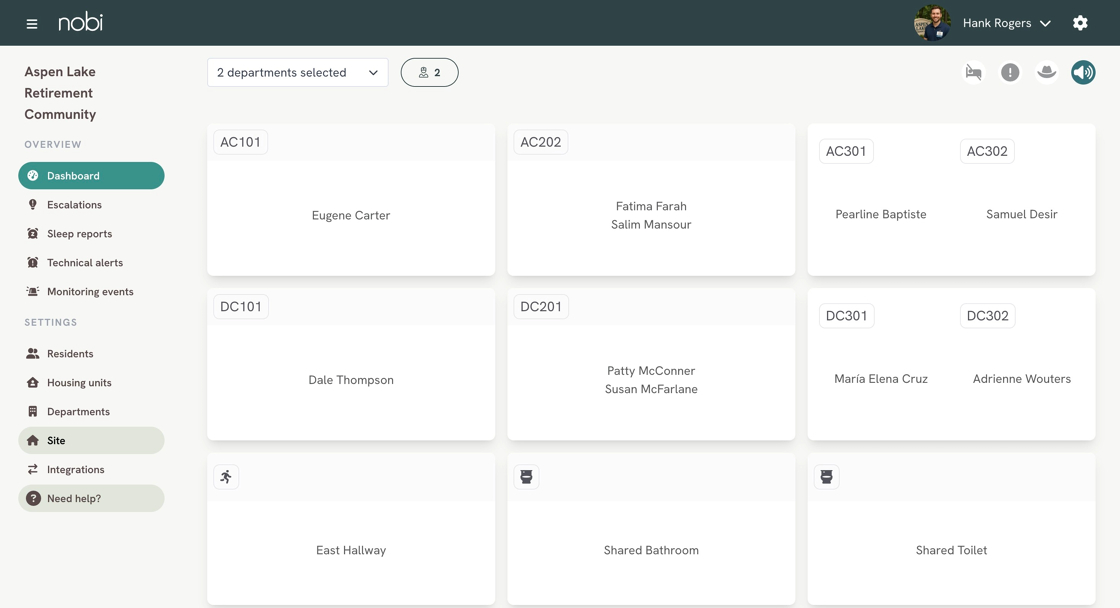The image size is (1120, 608).
Task: Open Integrations settings
Action: coord(91,469)
